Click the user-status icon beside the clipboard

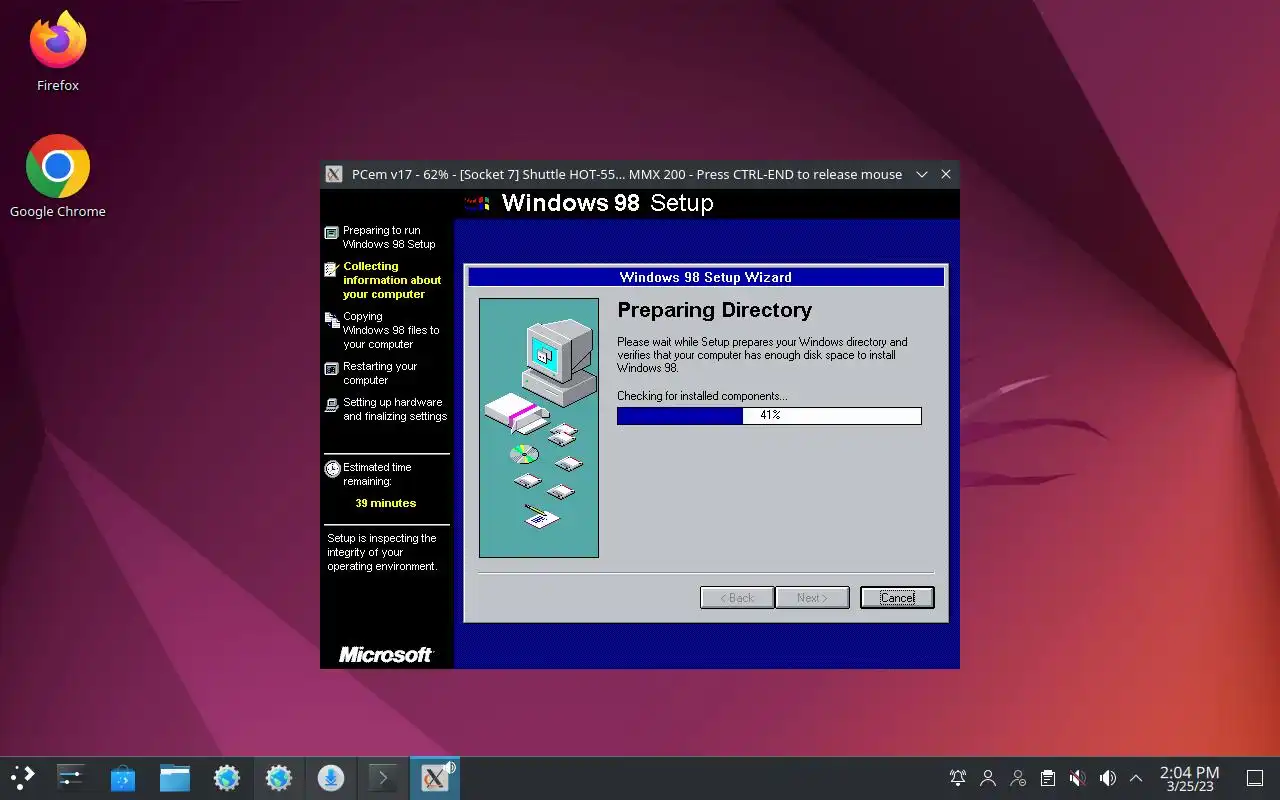(x=1018, y=778)
